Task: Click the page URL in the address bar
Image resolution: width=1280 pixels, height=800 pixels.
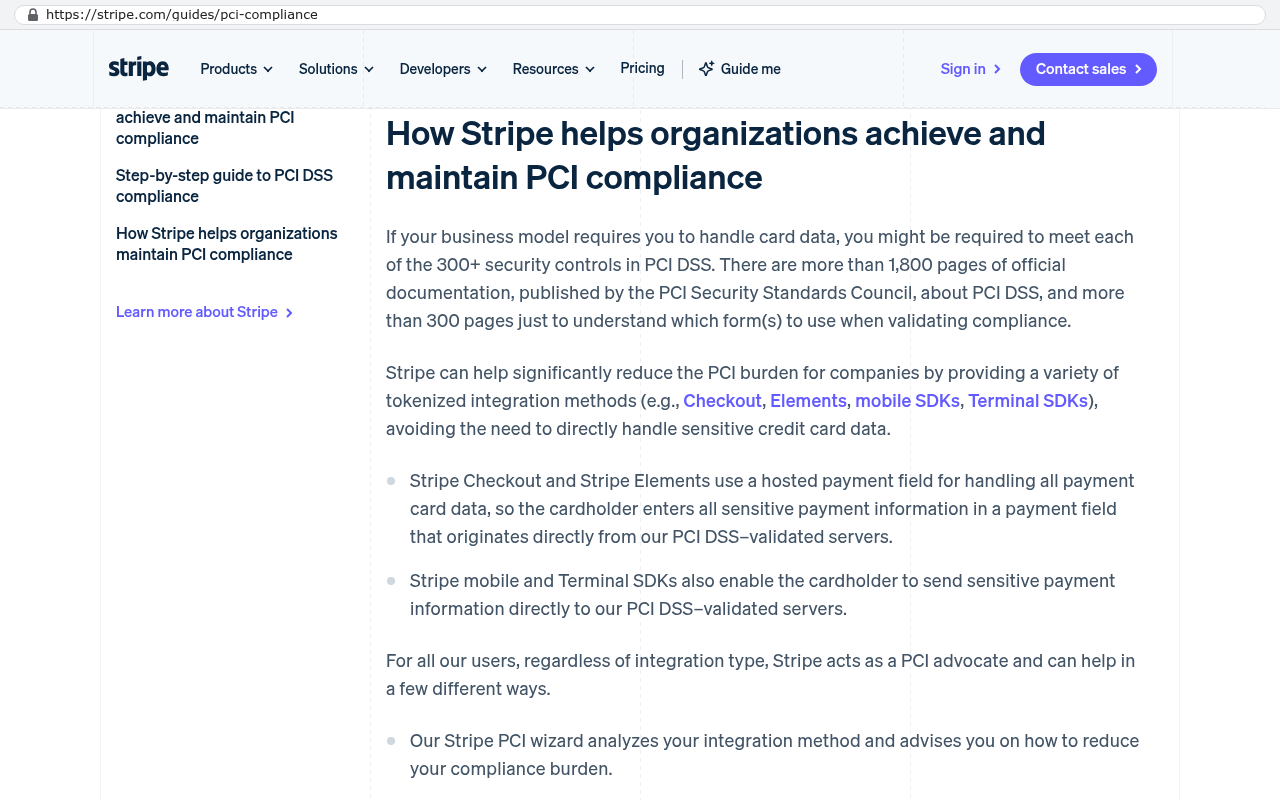Action: (182, 15)
